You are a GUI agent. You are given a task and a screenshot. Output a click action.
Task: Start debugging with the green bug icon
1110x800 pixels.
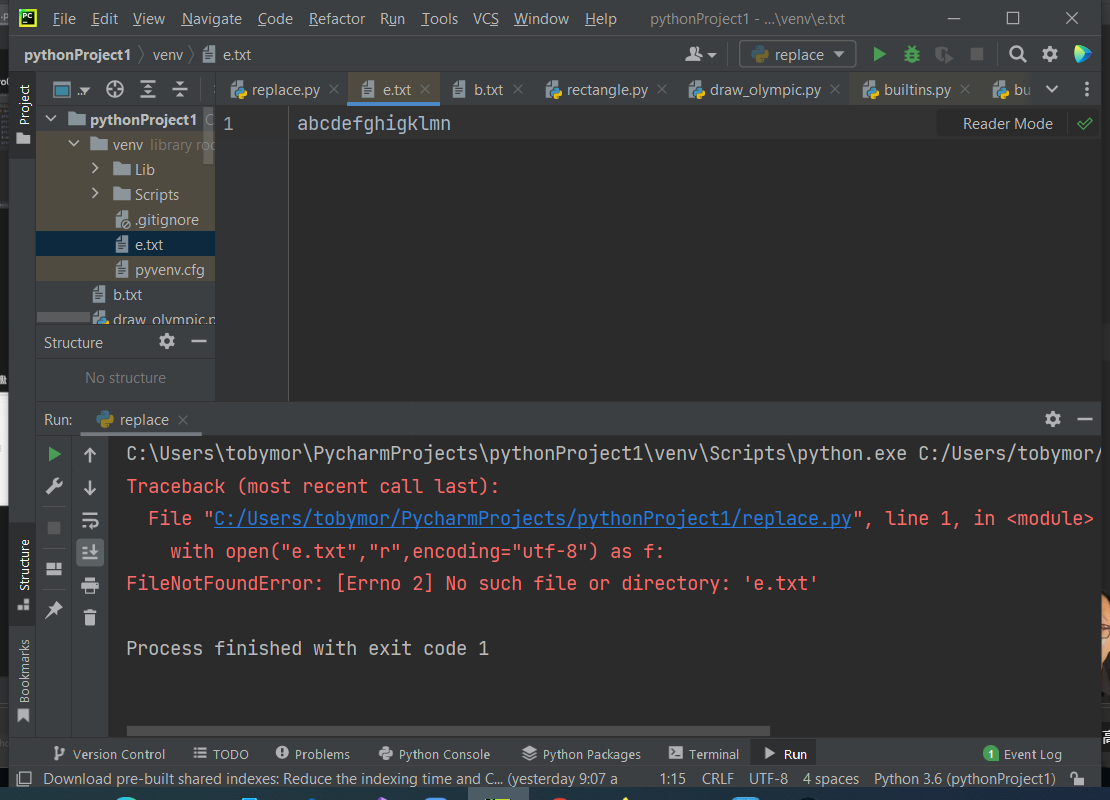pos(912,55)
